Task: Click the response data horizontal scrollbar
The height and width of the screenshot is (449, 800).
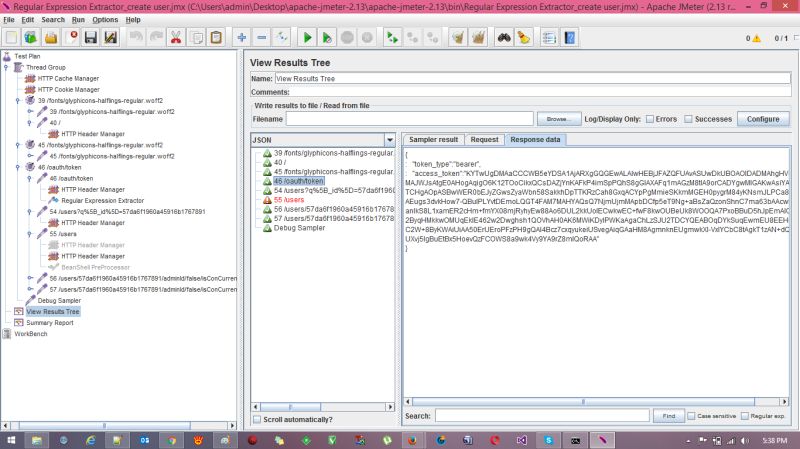Action: [583, 402]
